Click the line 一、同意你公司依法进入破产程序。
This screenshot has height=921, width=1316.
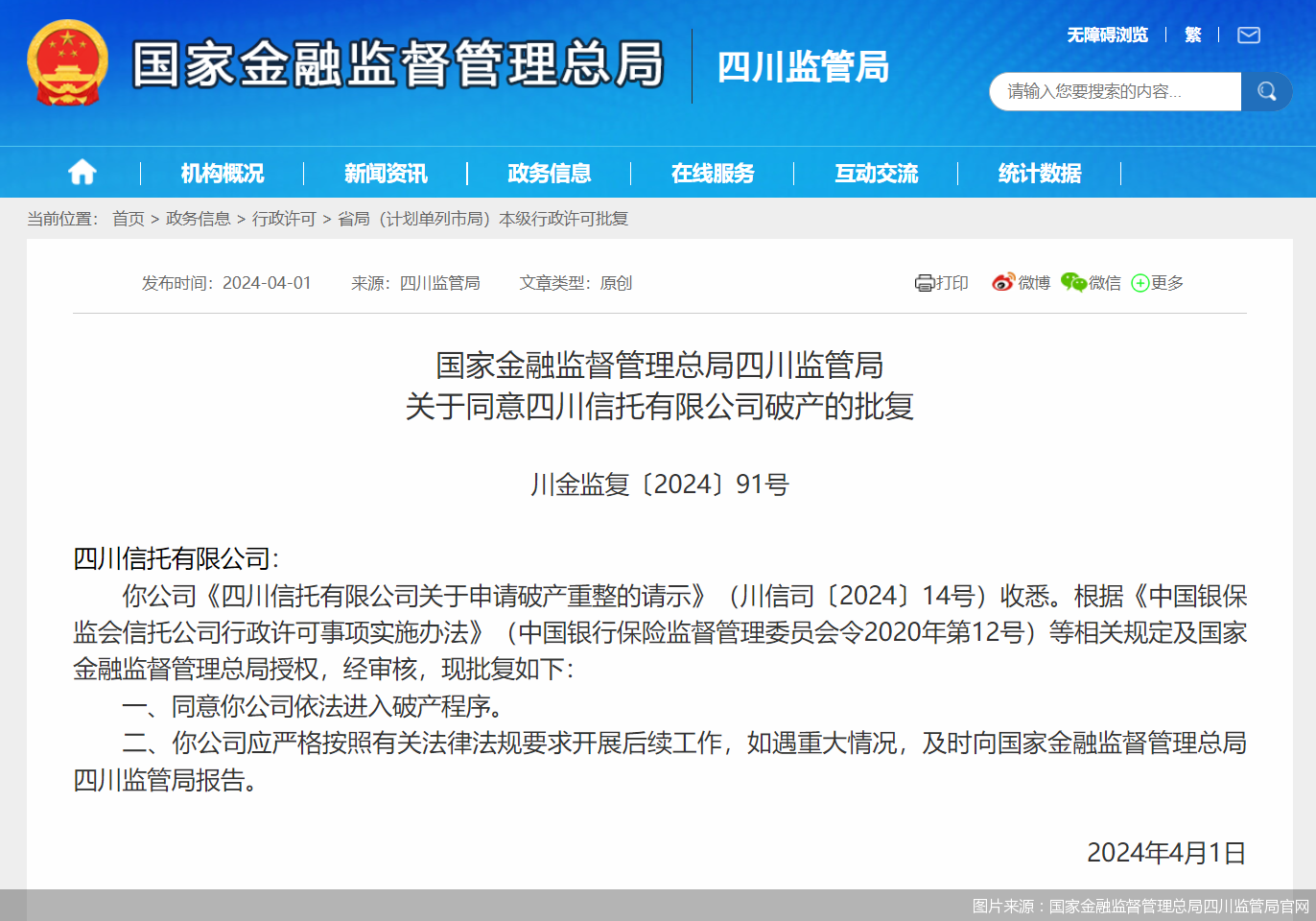(313, 706)
